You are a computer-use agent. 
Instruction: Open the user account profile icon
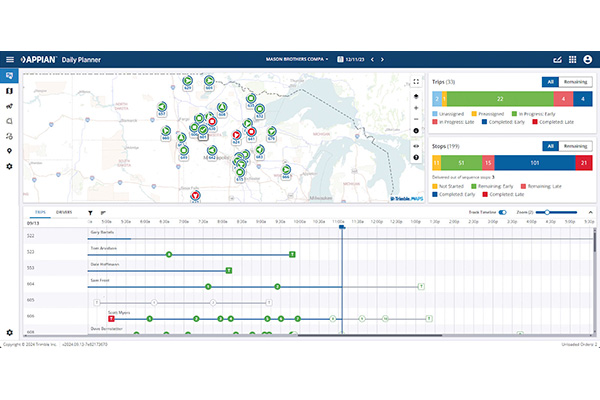click(588, 59)
